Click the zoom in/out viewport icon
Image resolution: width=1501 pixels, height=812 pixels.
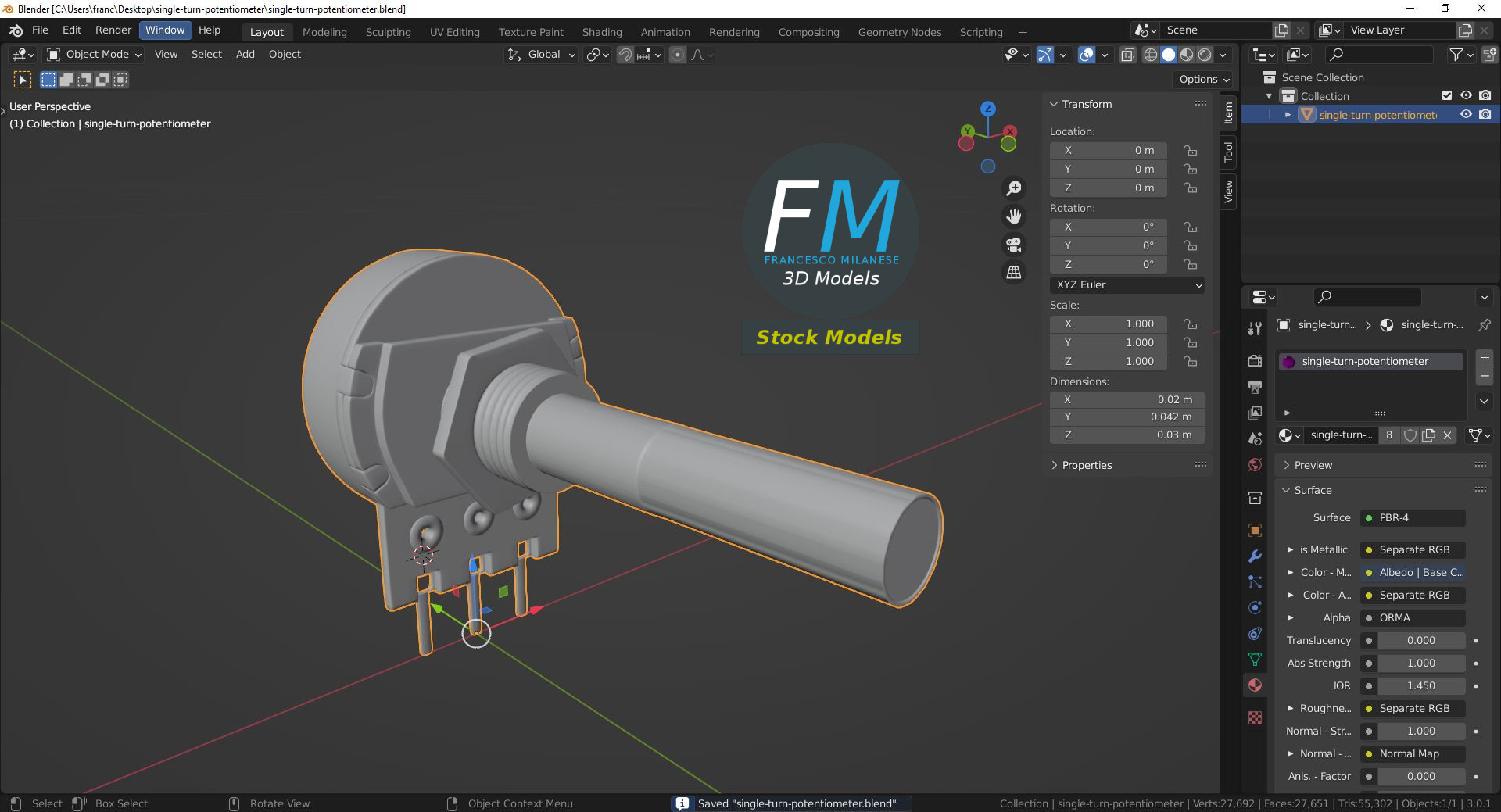[1014, 188]
